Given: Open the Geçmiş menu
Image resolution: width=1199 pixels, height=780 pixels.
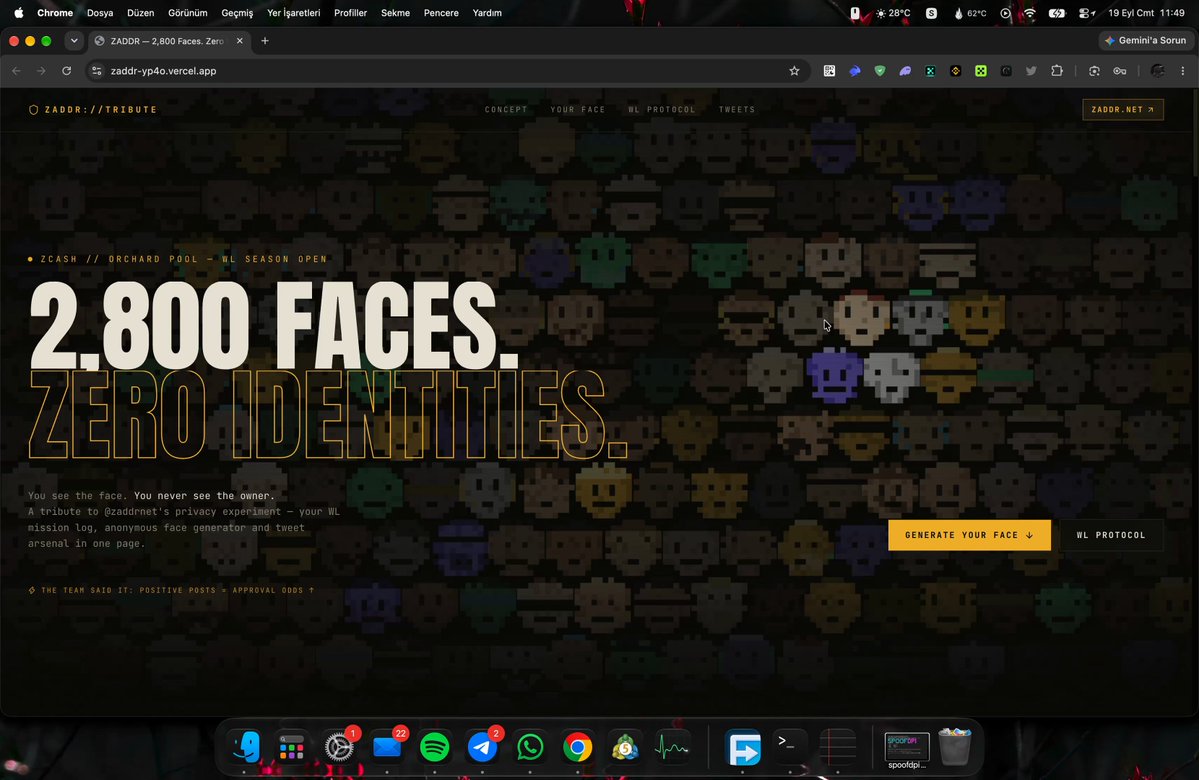Looking at the screenshot, I should [237, 13].
